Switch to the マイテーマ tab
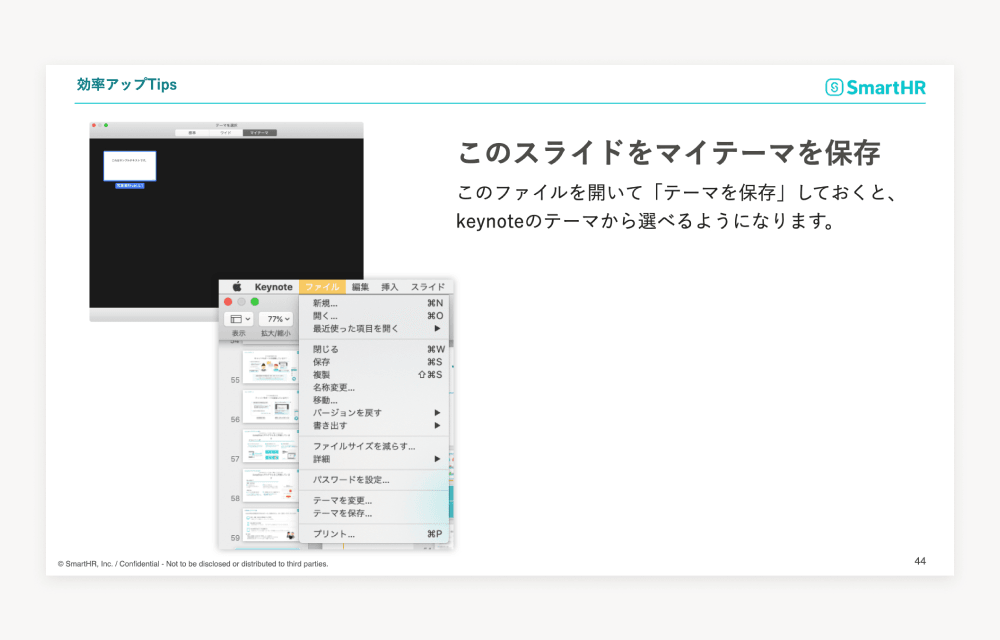This screenshot has width=1000, height=640. click(x=259, y=132)
